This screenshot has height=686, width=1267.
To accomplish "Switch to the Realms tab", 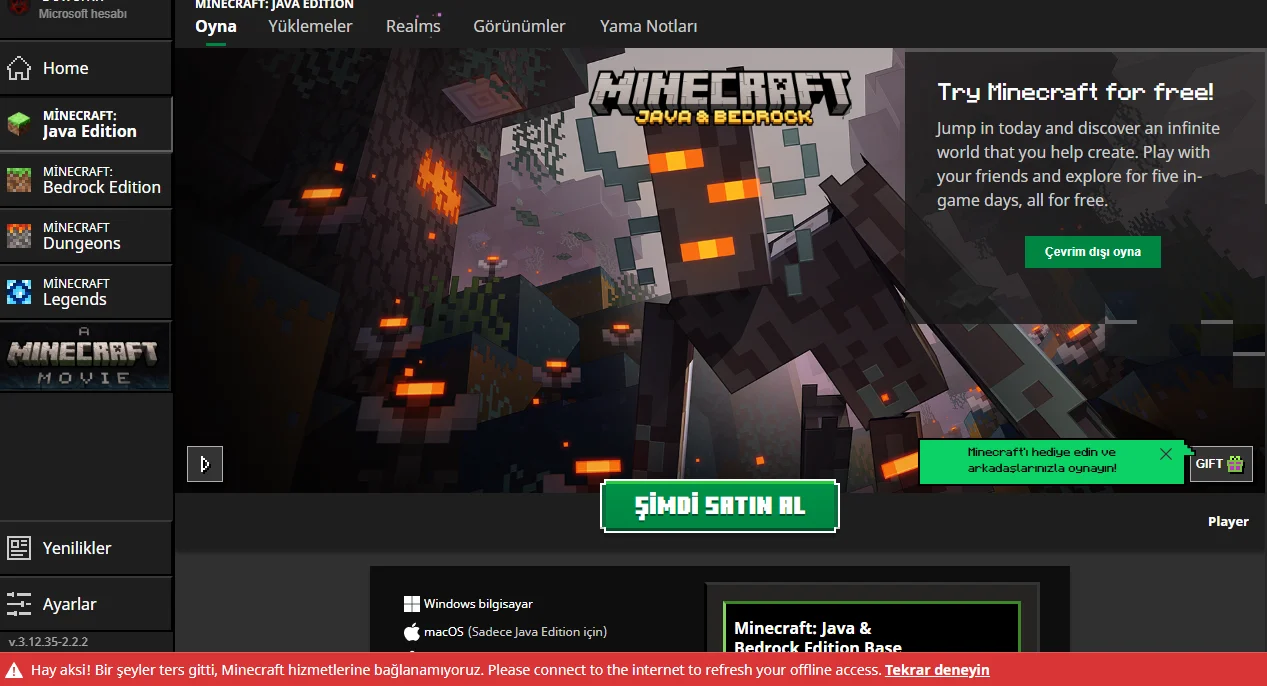I will (x=413, y=26).
